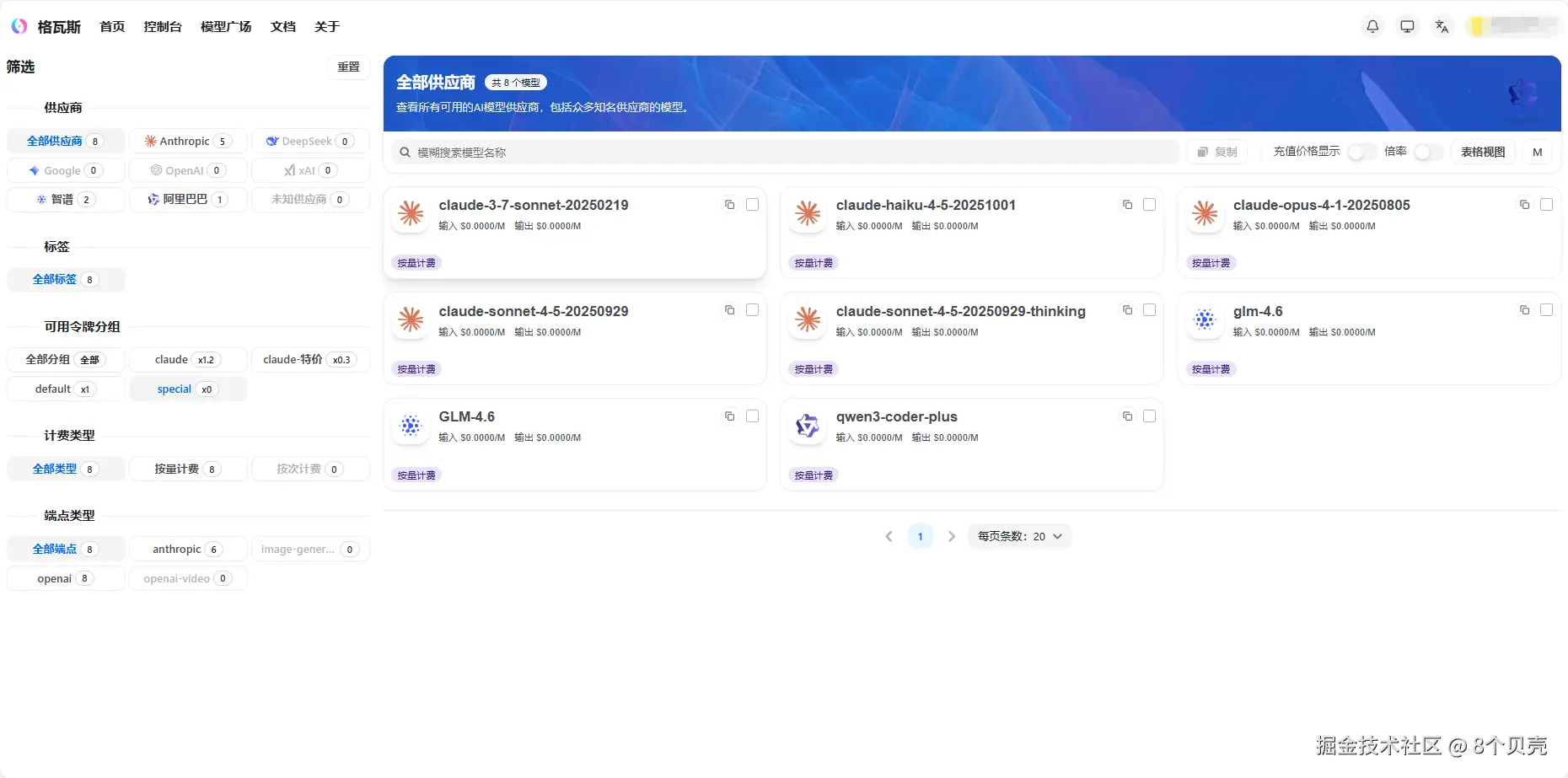Filter by openai endpoint type
This screenshot has width=1568, height=778.
66,578
